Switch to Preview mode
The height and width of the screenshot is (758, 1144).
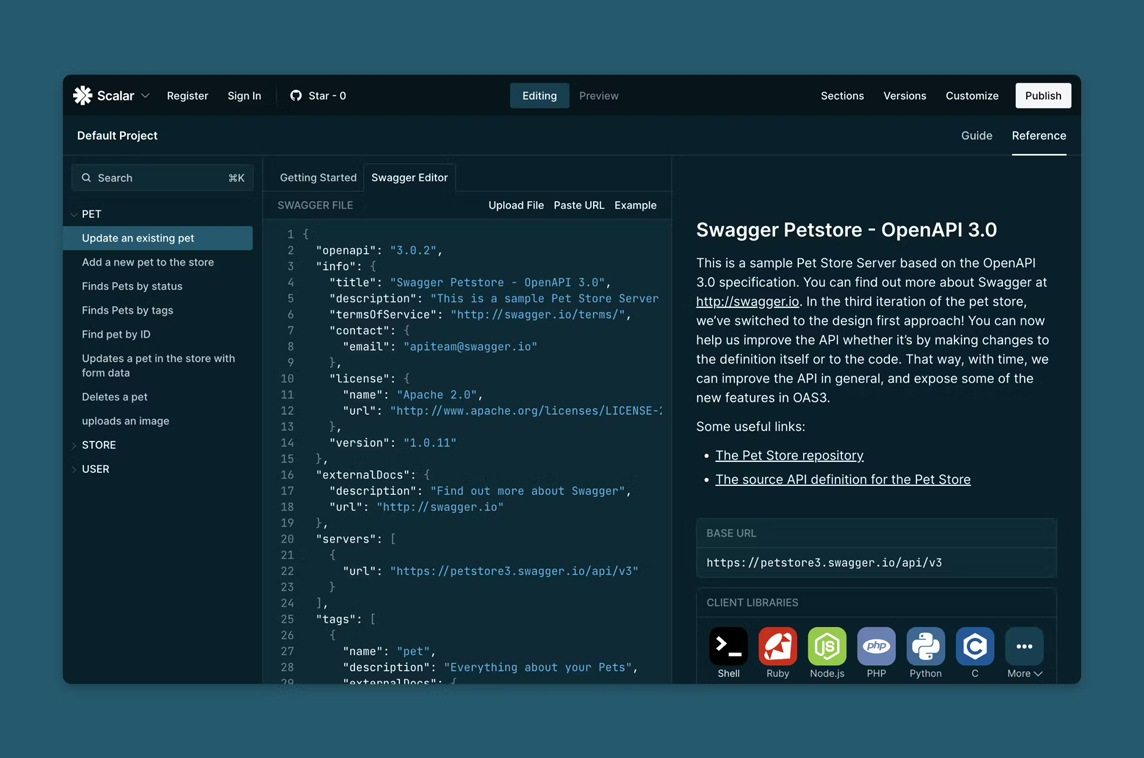(598, 95)
